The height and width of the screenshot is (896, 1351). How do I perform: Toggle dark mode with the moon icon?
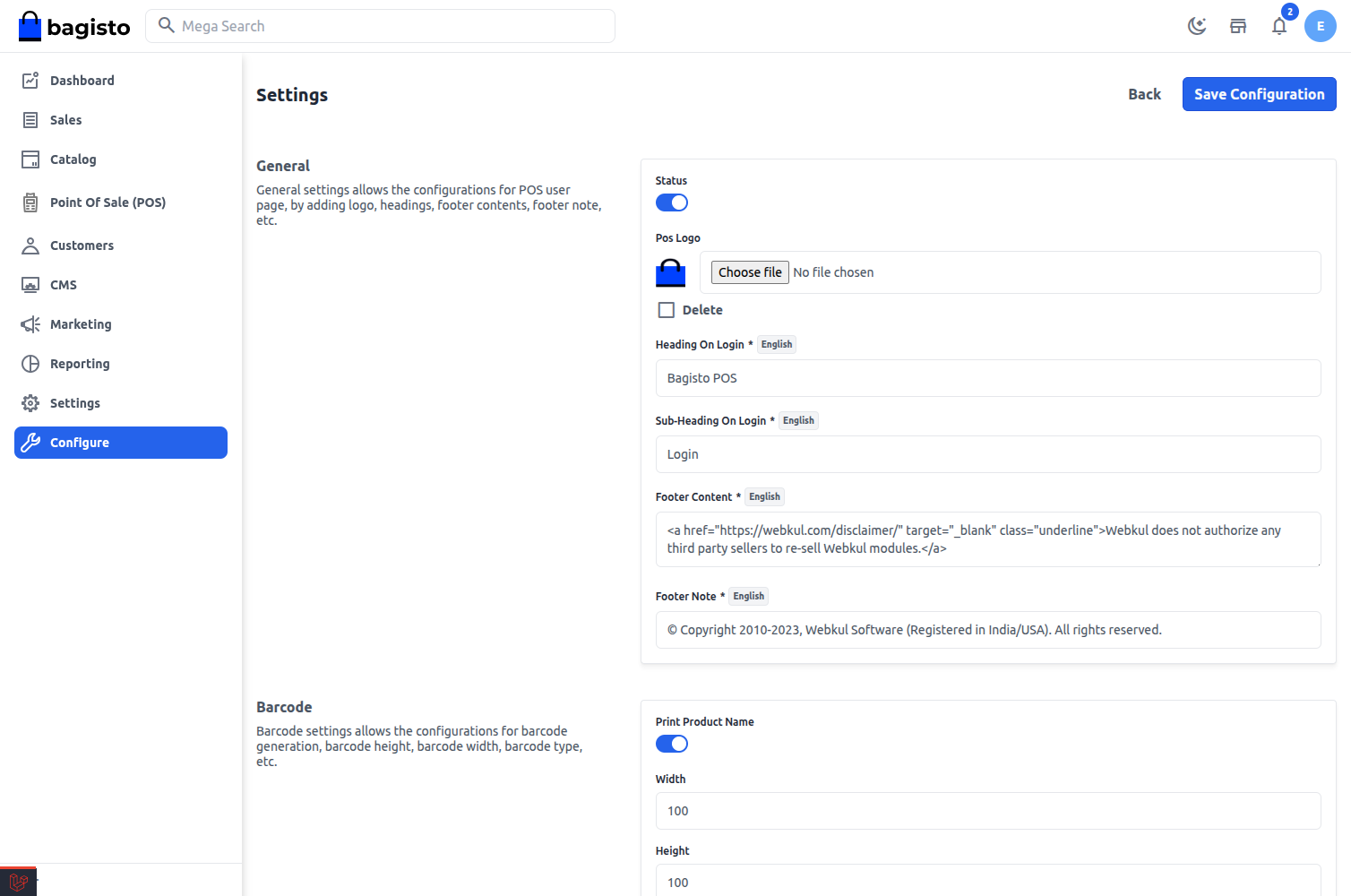click(x=1197, y=26)
